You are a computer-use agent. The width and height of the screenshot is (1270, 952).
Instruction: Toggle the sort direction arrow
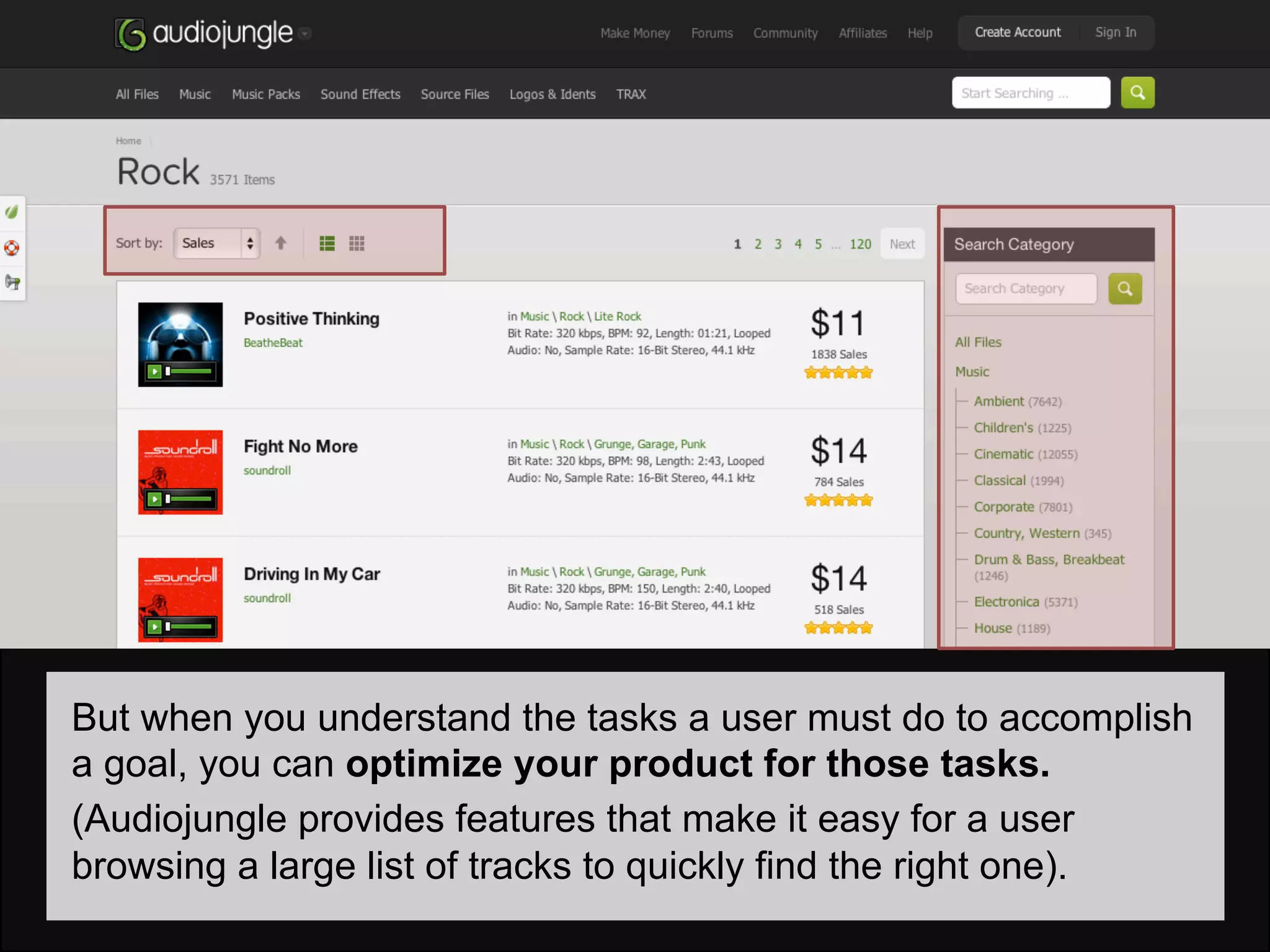click(x=281, y=243)
